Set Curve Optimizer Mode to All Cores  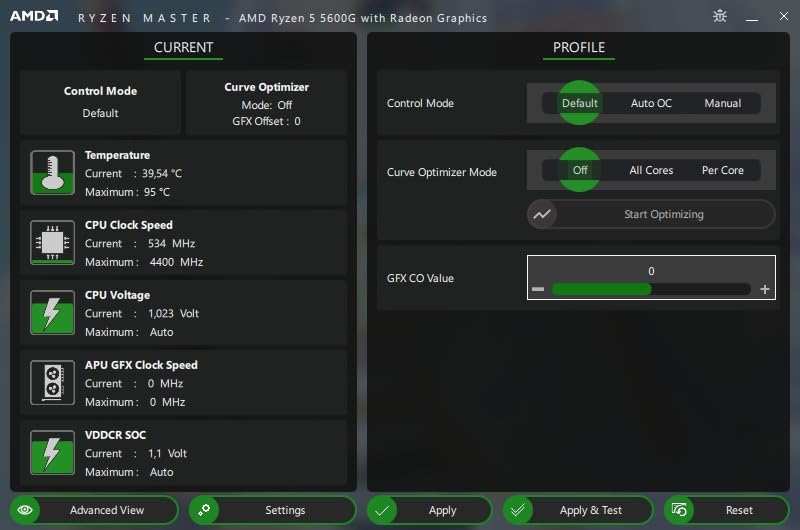(651, 170)
